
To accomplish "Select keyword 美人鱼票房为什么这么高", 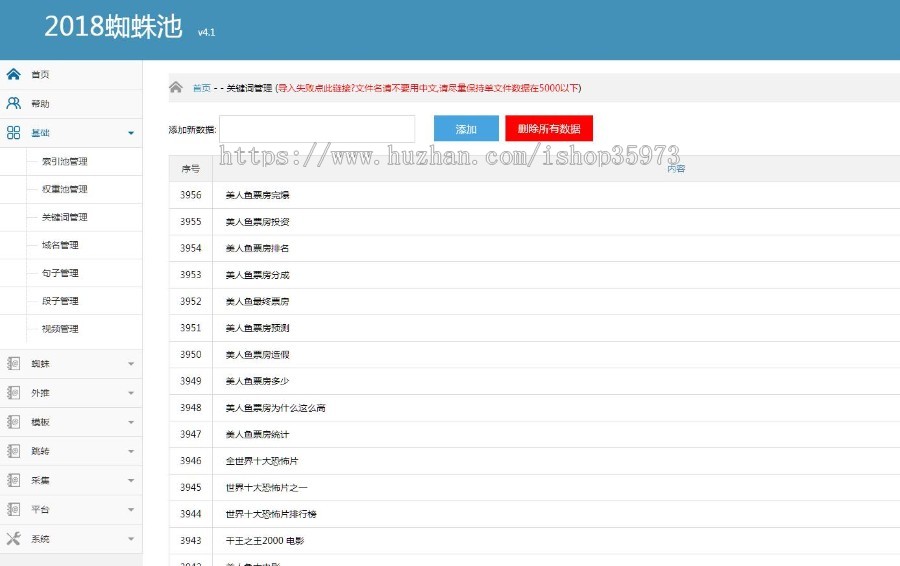I will [x=276, y=408].
